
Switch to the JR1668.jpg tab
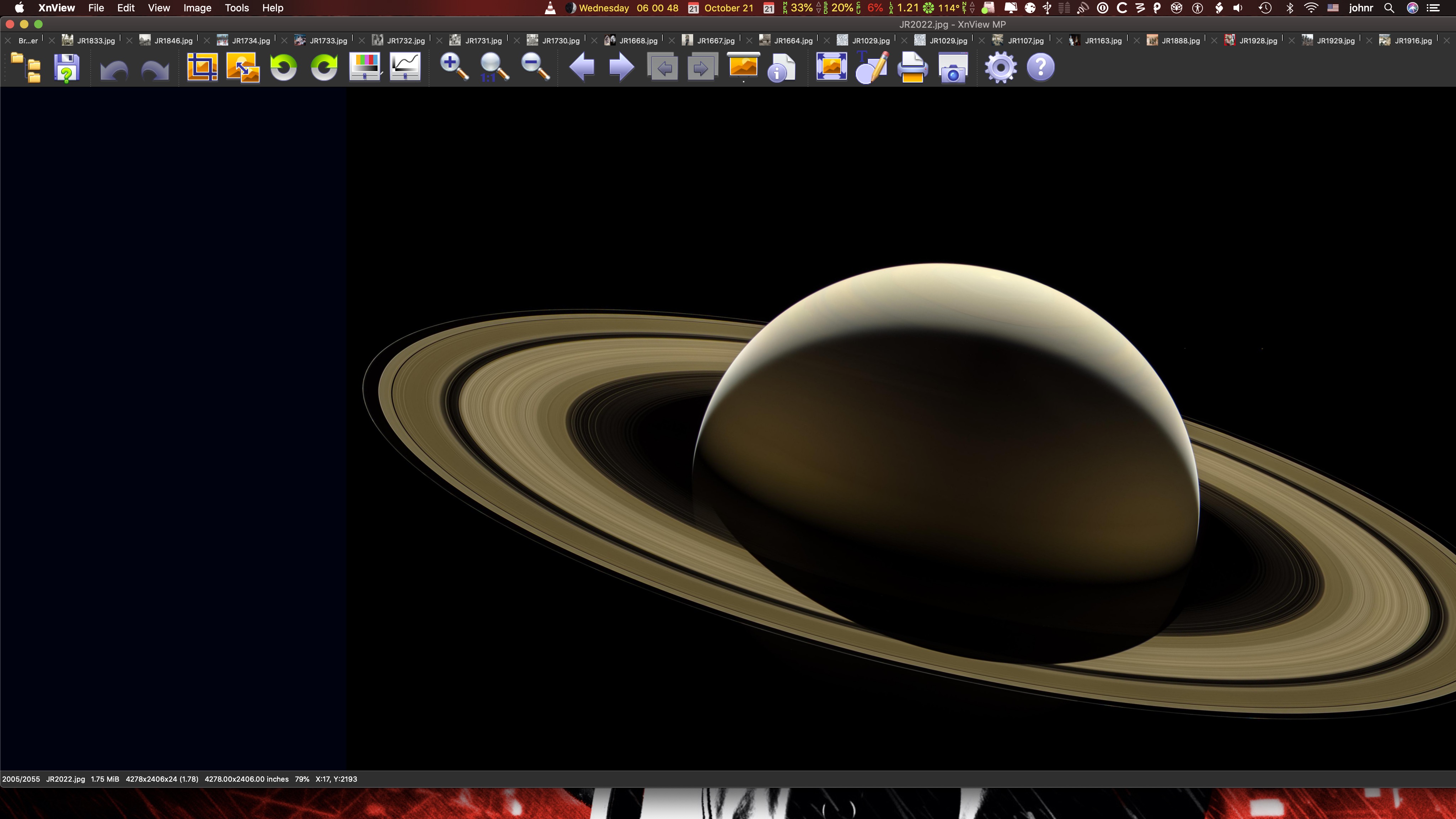[x=638, y=41]
